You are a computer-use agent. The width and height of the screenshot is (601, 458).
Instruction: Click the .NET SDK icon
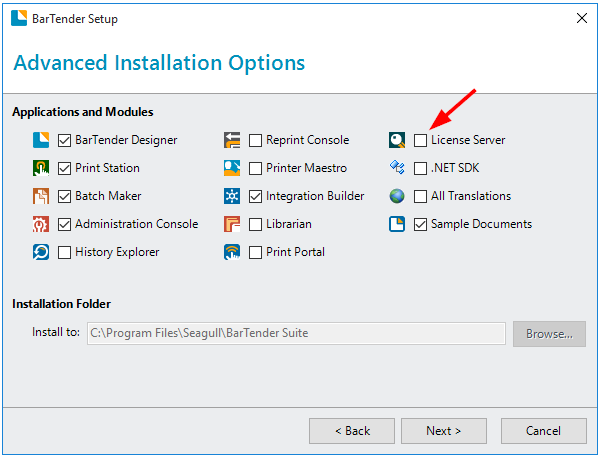point(397,167)
